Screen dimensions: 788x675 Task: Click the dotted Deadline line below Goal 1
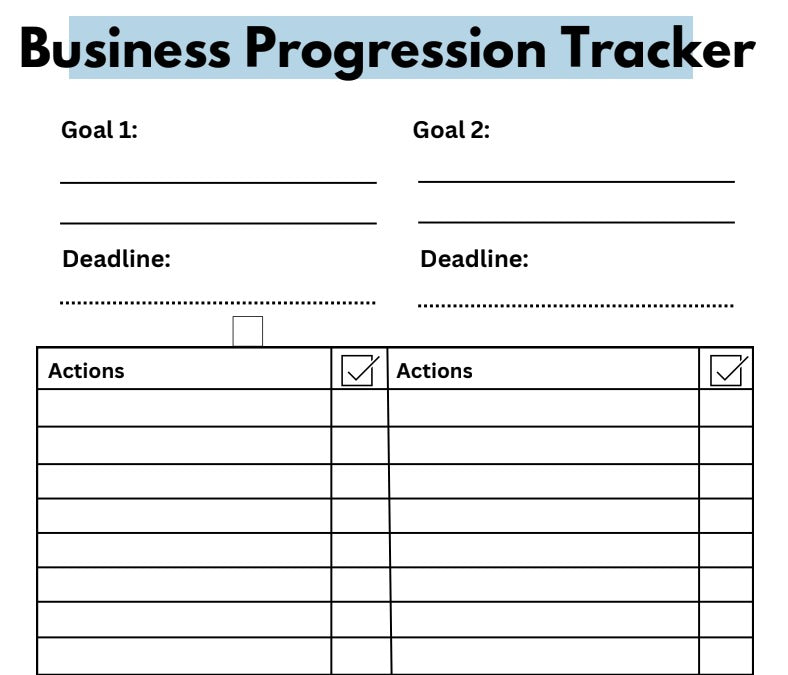click(x=218, y=301)
